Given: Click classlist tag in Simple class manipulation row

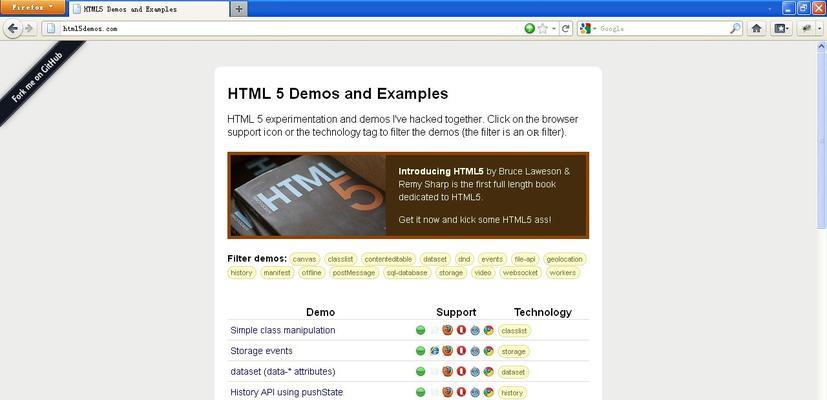Looking at the screenshot, I should (515, 331).
